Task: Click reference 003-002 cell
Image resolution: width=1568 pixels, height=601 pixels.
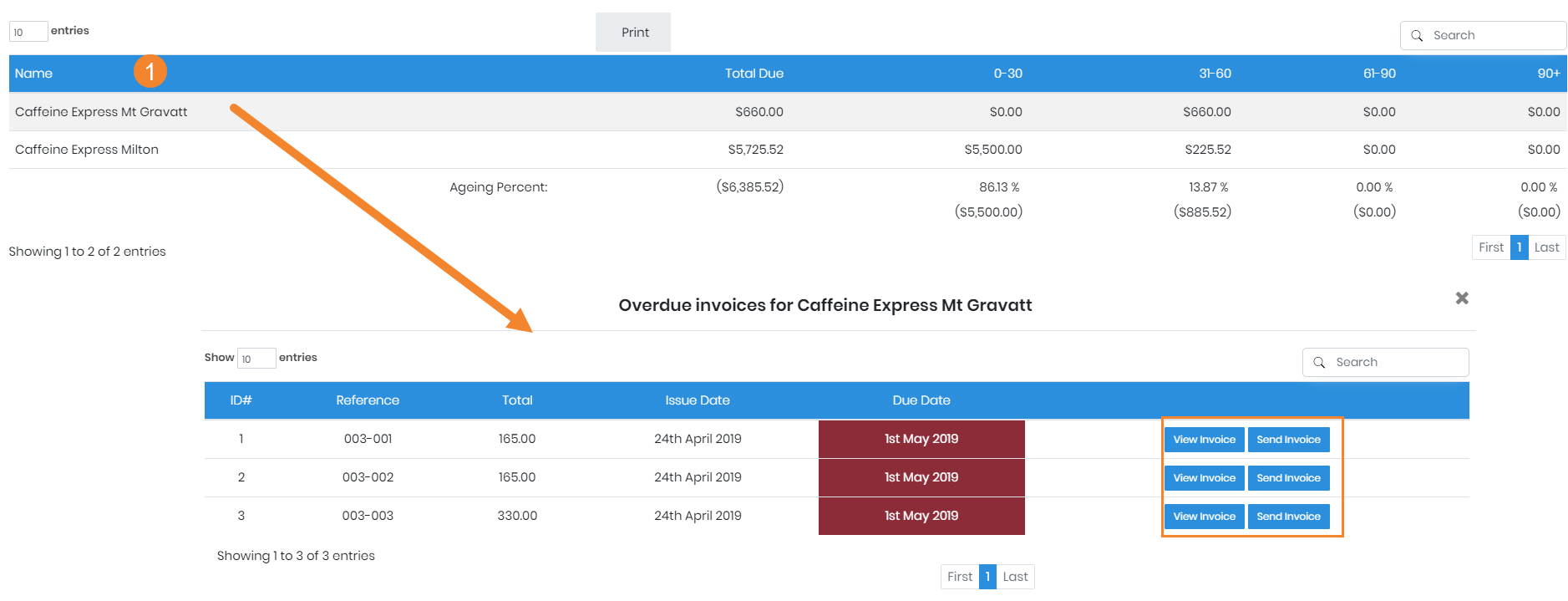Action: [x=368, y=477]
